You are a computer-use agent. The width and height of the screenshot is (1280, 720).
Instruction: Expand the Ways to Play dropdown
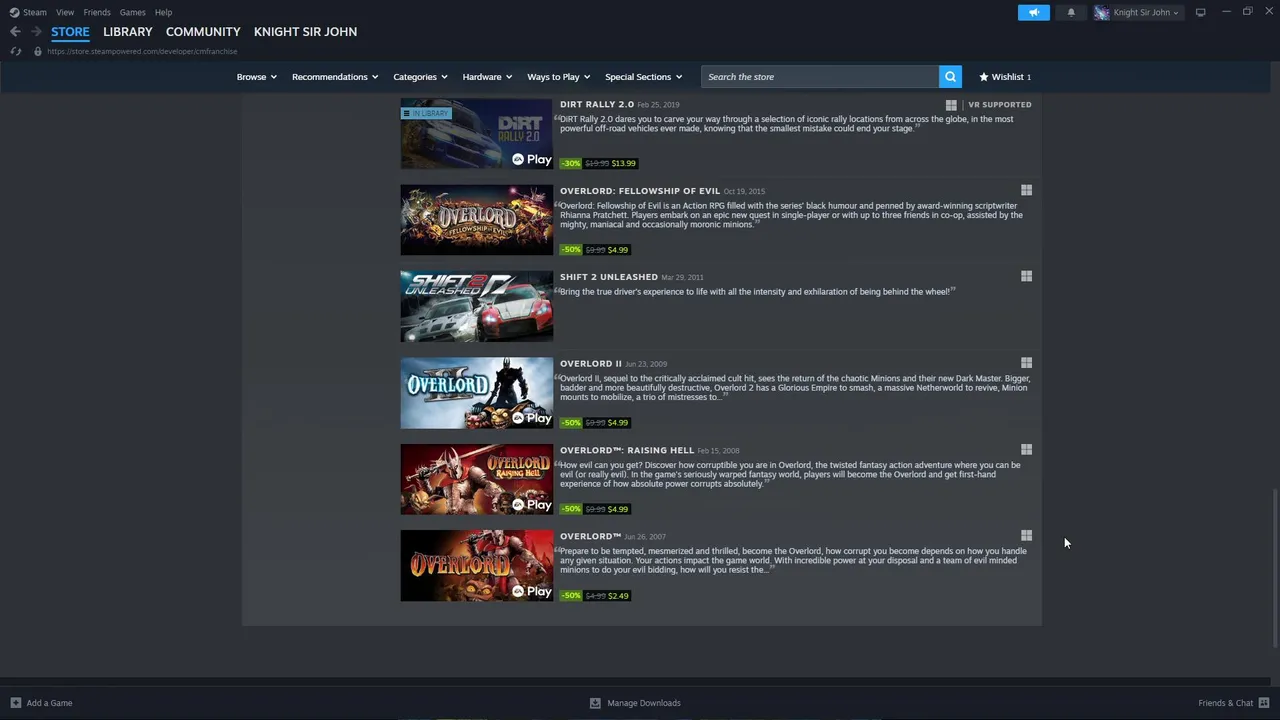(x=558, y=77)
